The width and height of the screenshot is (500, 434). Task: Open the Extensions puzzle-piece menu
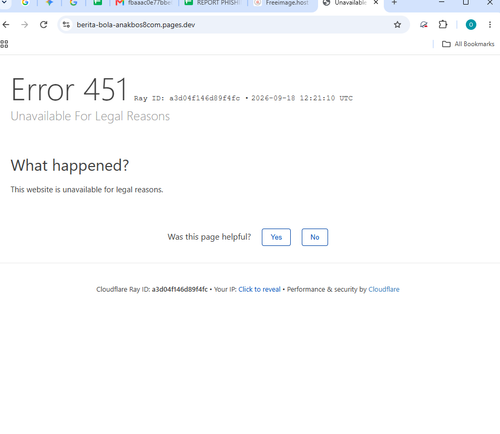point(443,25)
